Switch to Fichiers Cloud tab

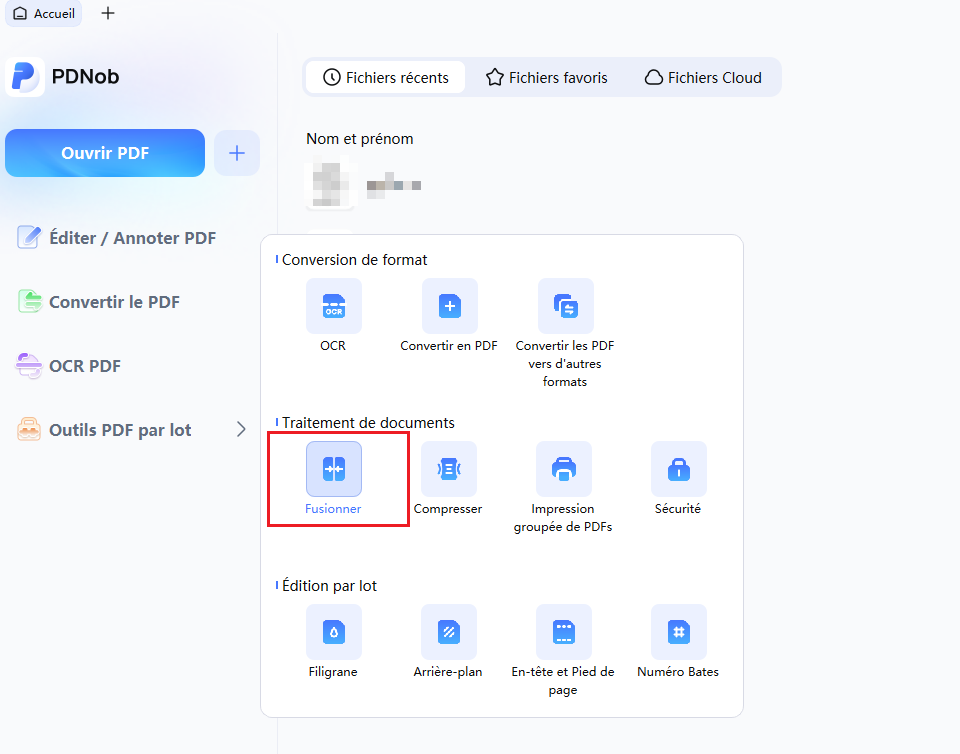[x=703, y=77]
